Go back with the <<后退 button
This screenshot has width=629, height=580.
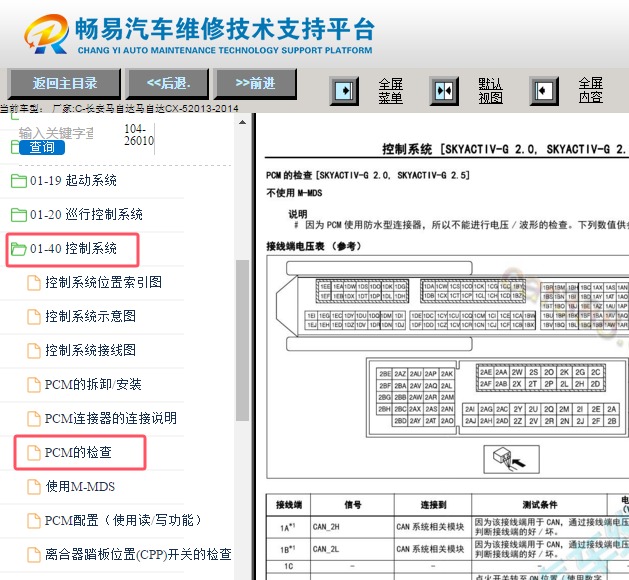click(168, 83)
